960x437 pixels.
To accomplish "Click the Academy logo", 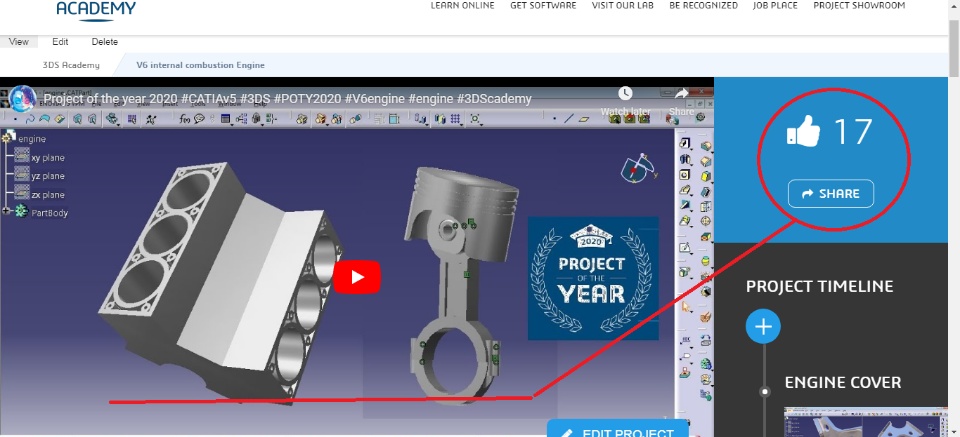I will 96,10.
